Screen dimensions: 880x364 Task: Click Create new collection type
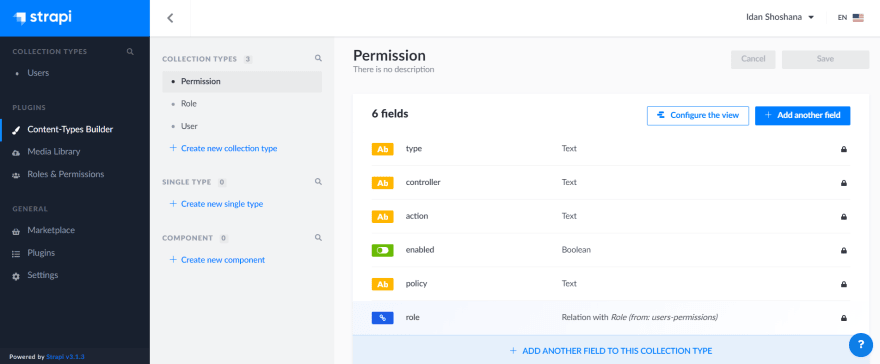223,149
